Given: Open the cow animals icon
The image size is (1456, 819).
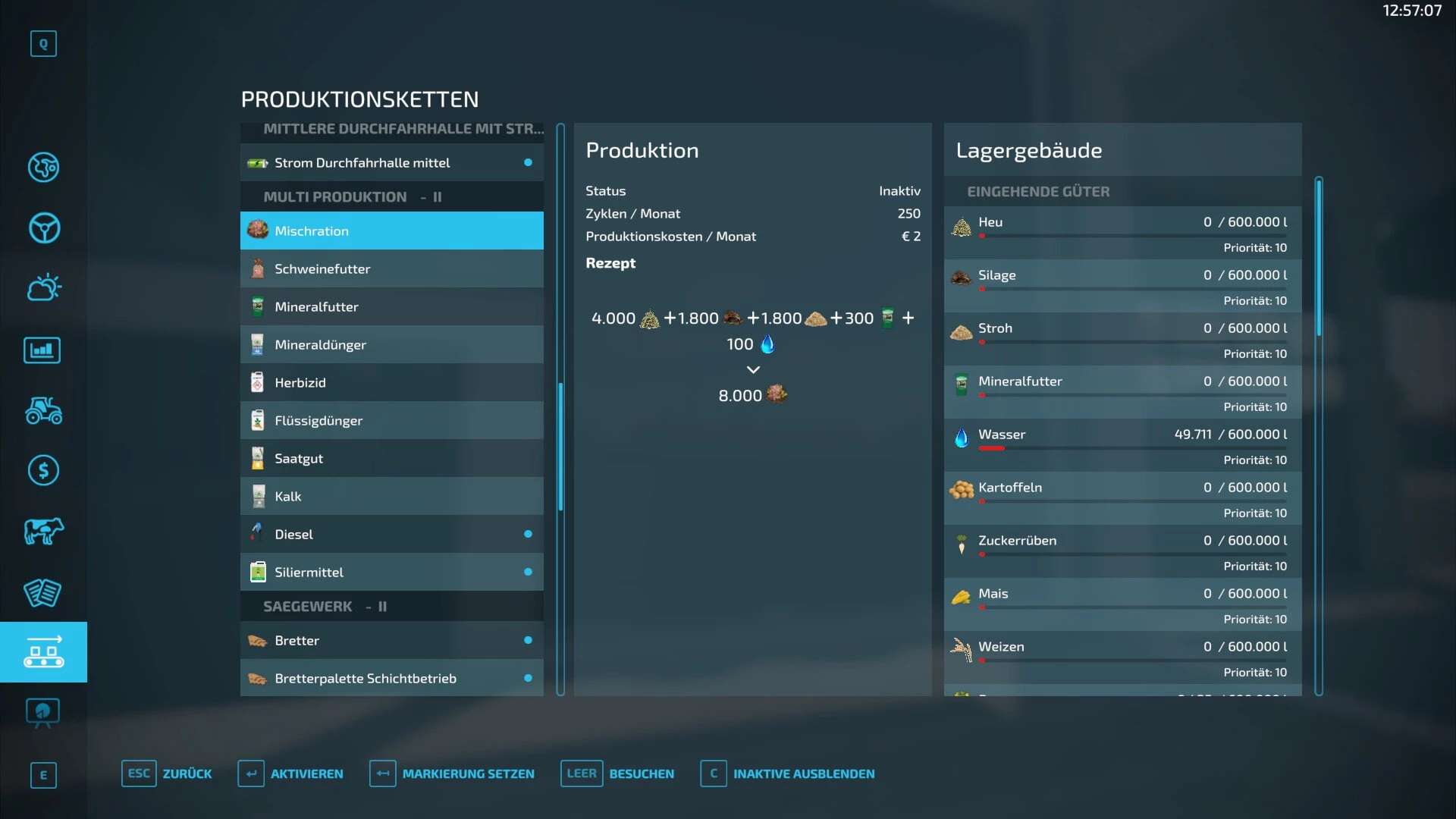Looking at the screenshot, I should click(x=43, y=531).
